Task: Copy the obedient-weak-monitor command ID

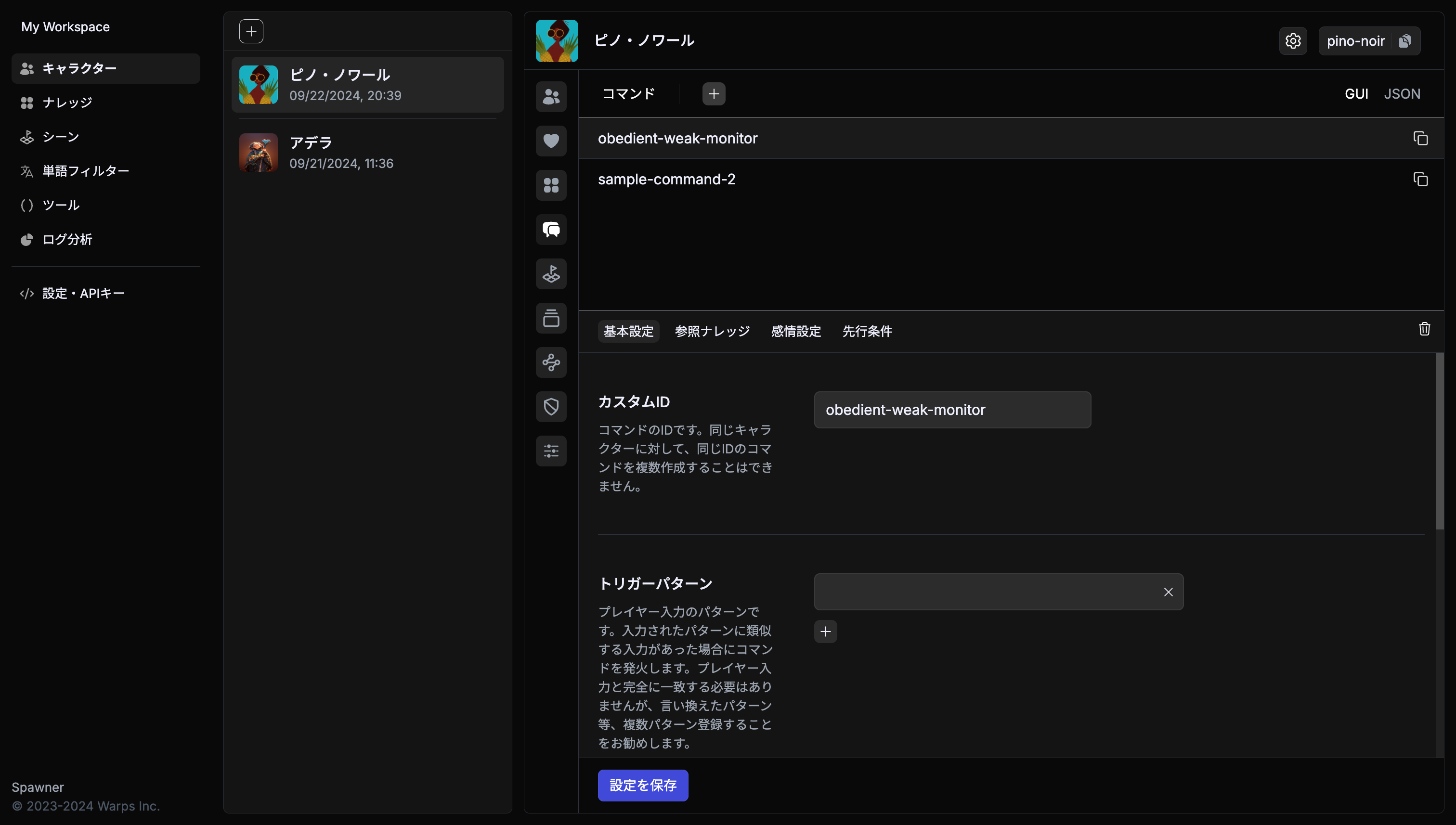Action: pos(1420,138)
